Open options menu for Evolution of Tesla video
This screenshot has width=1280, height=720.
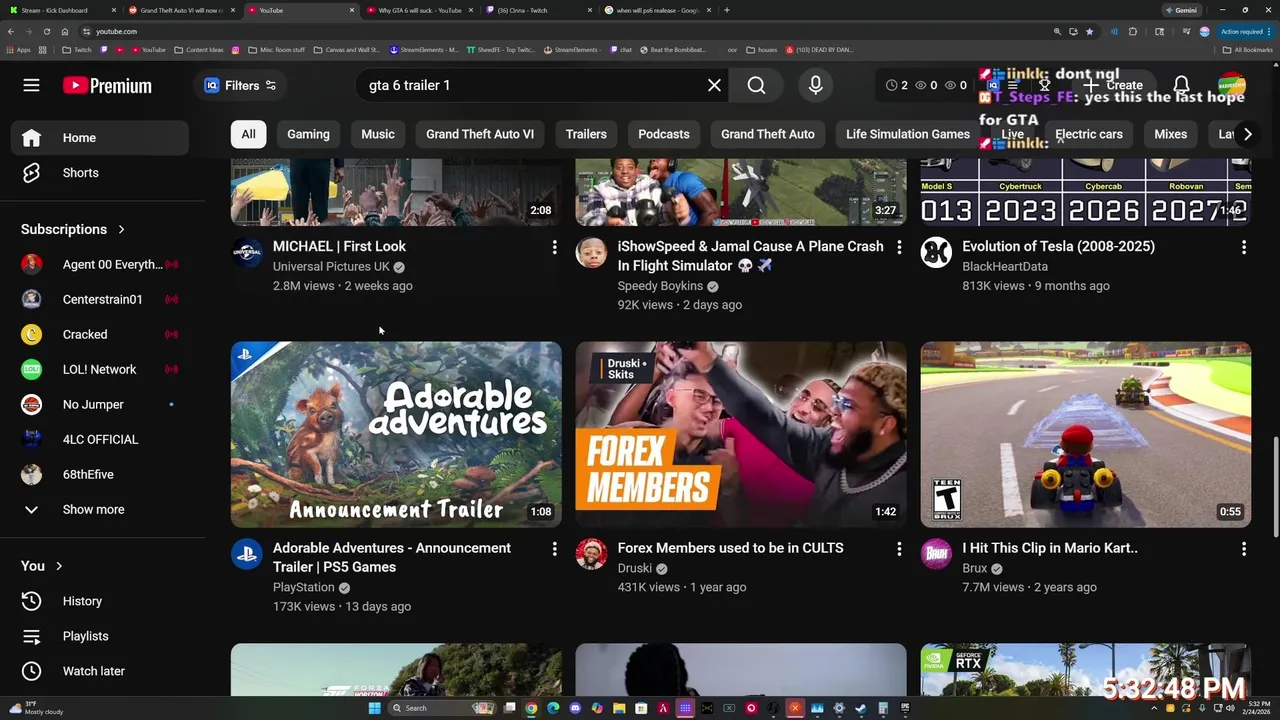1244,247
